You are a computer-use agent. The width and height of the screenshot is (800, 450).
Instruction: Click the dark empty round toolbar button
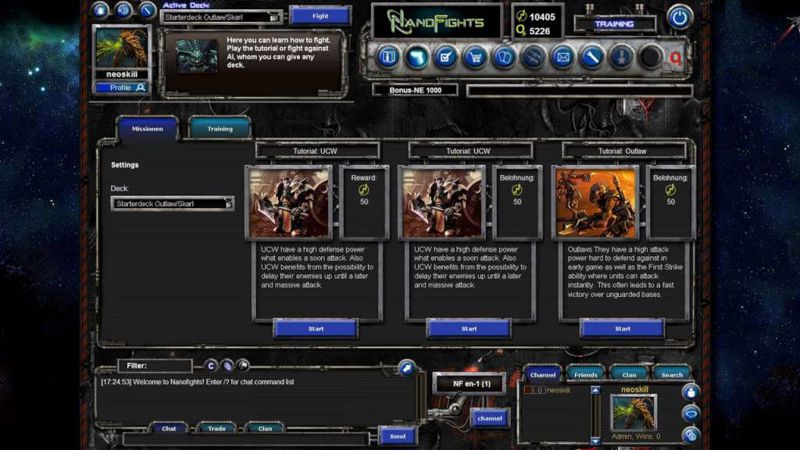click(x=650, y=57)
